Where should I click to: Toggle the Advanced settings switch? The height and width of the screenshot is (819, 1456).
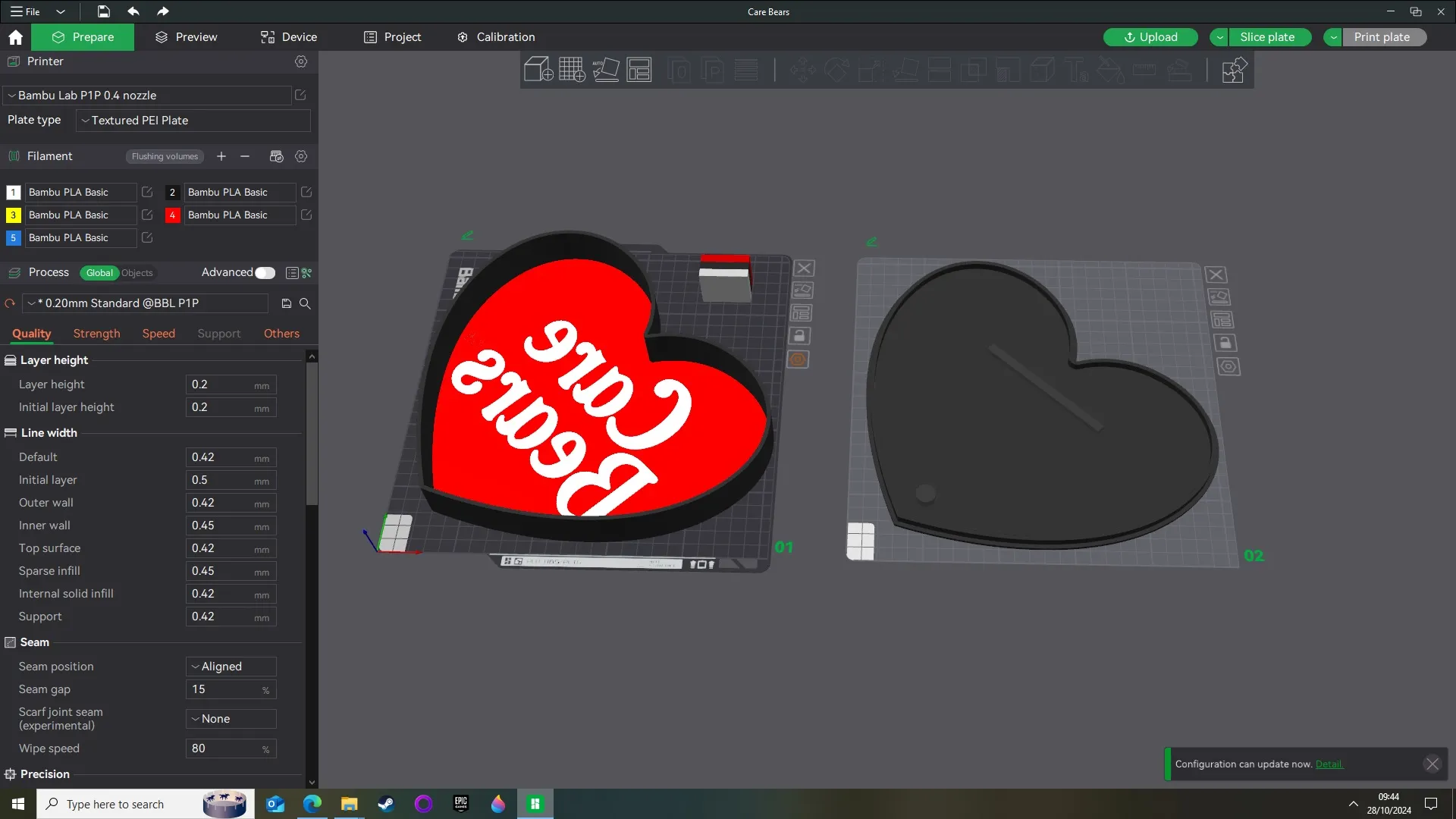click(265, 273)
